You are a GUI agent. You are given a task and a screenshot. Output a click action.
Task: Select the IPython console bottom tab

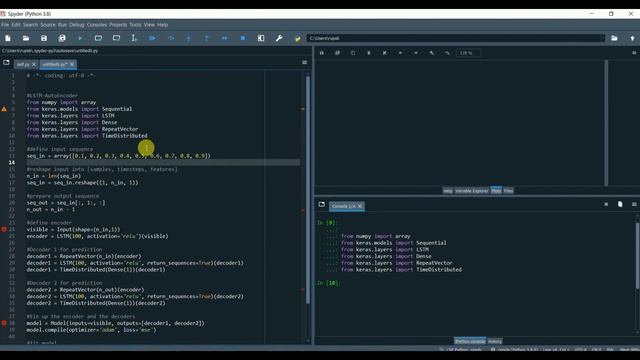point(470,341)
